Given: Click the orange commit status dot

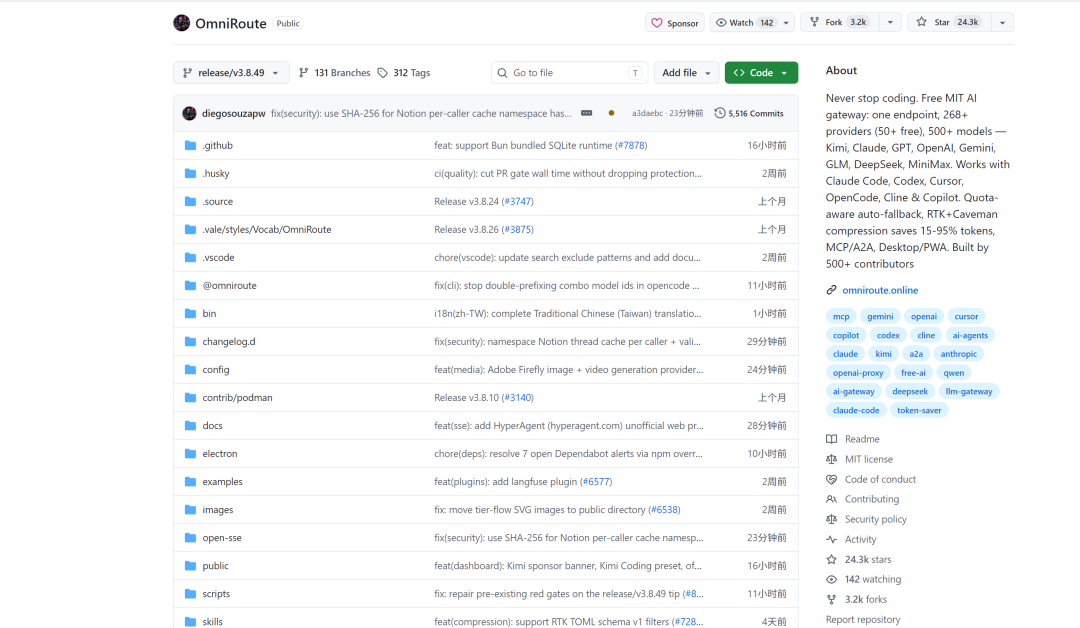Looking at the screenshot, I should [x=611, y=113].
